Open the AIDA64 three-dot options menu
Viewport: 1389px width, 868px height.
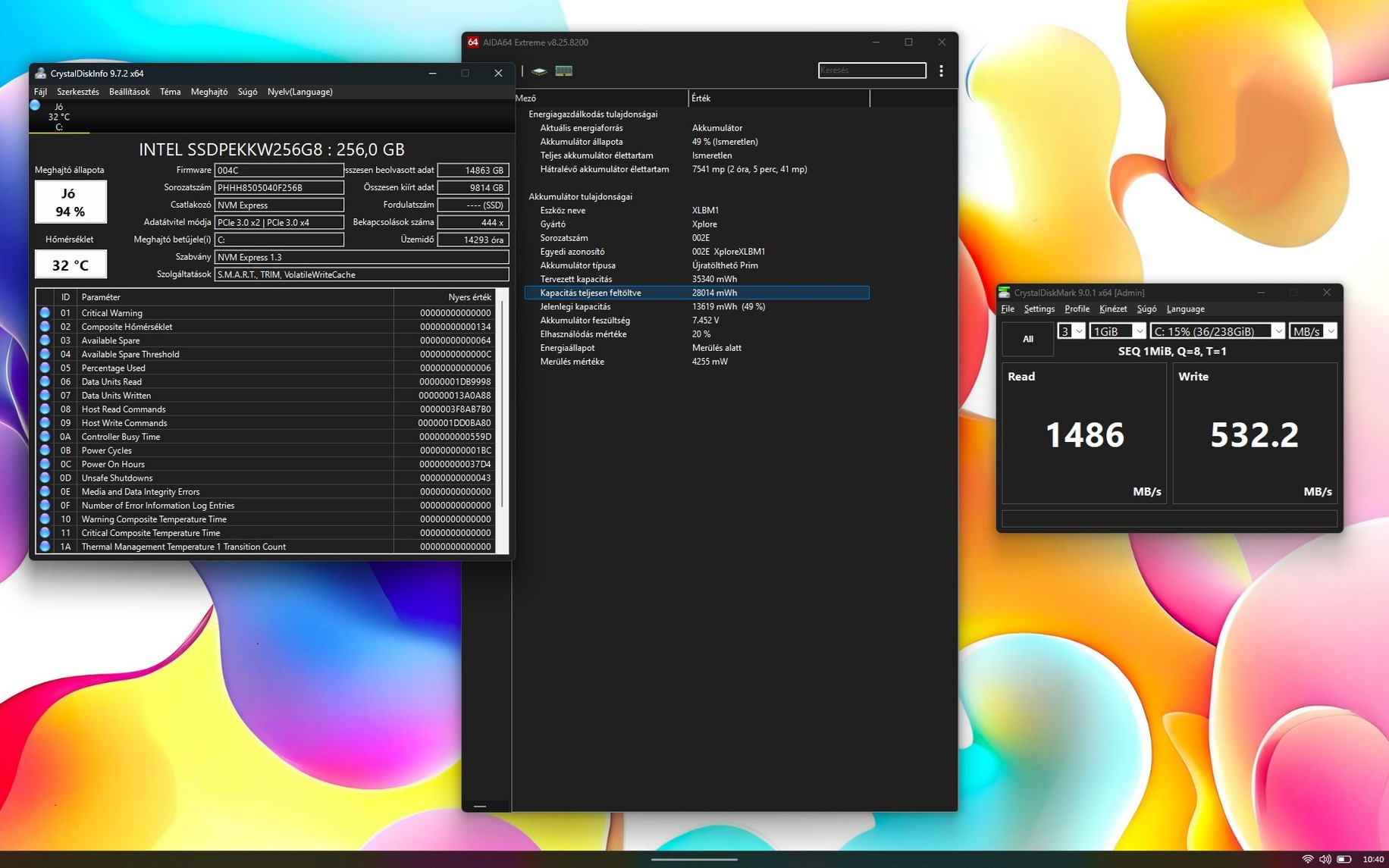coord(941,71)
